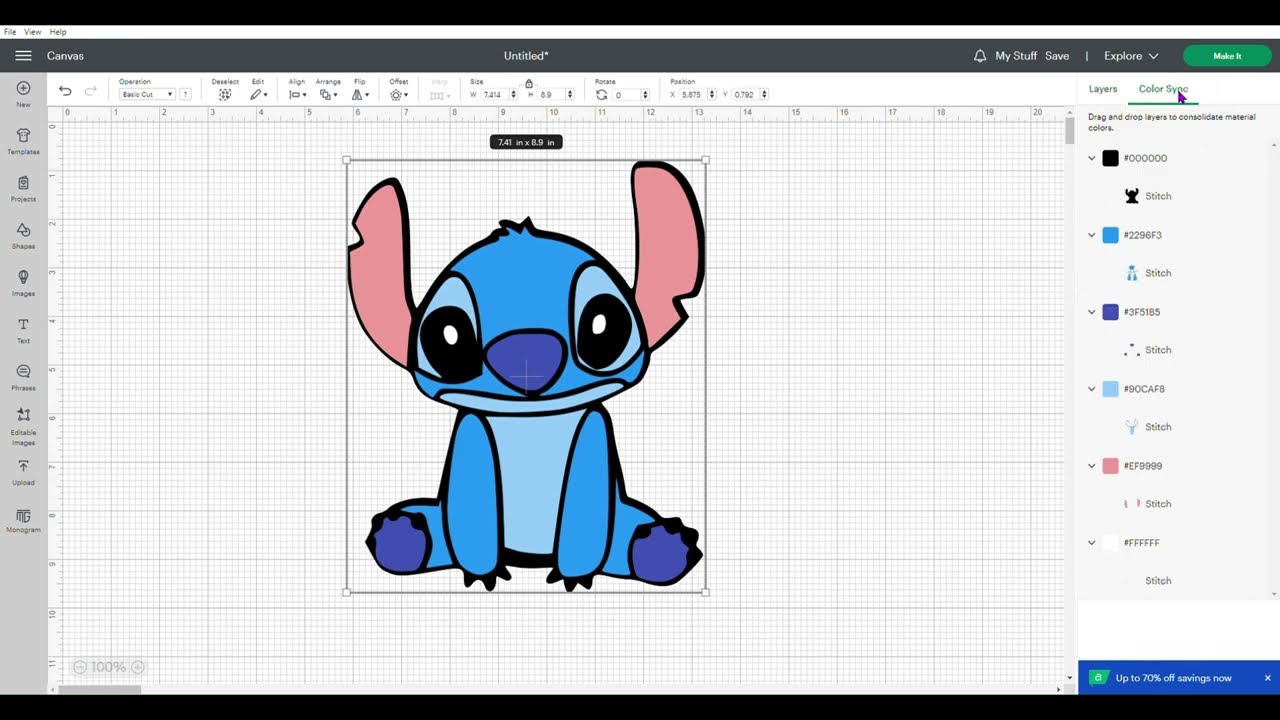Screen dimensions: 1280x720
Task: Click the Save link
Action: tap(1057, 56)
